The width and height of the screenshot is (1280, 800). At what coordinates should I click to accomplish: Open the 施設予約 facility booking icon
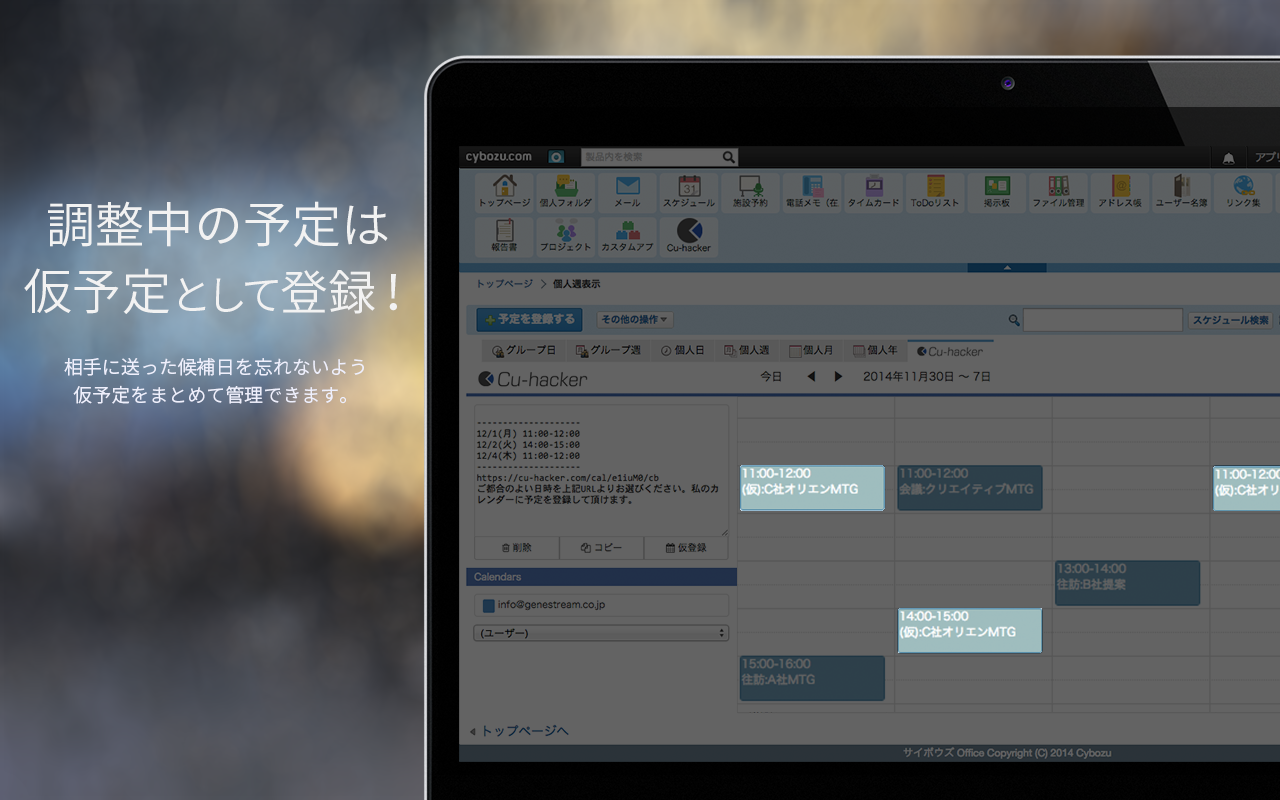pyautogui.click(x=750, y=192)
